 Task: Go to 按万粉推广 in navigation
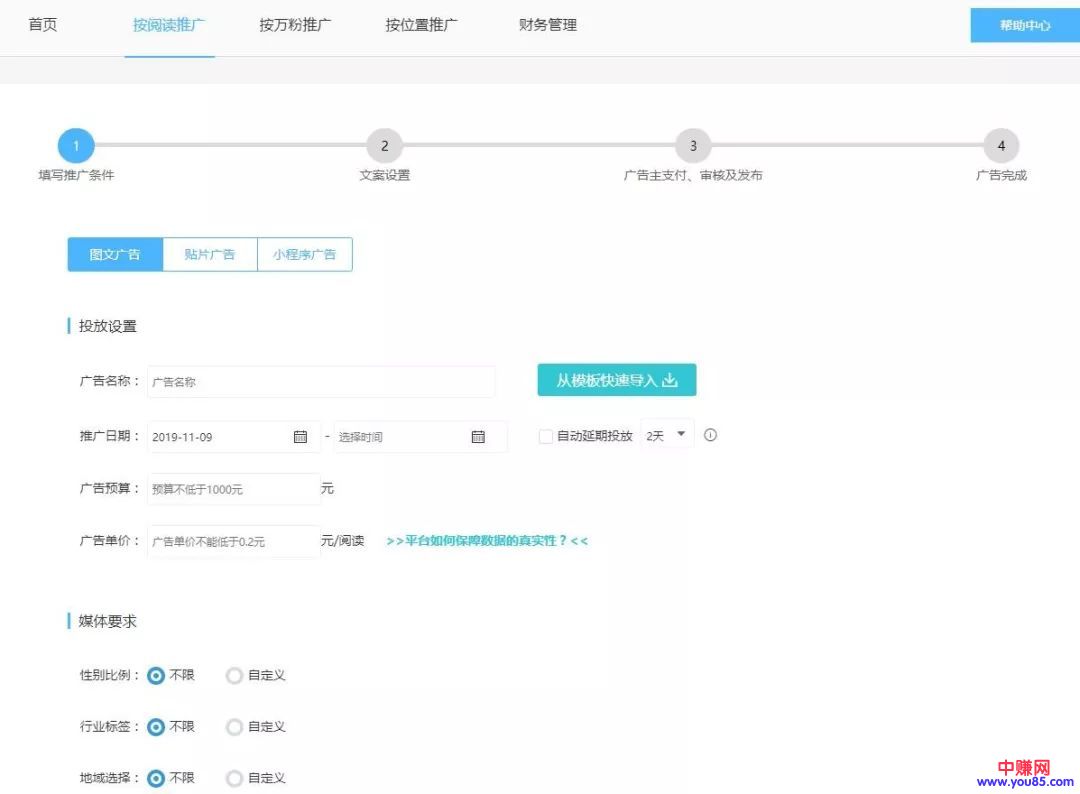tap(296, 25)
